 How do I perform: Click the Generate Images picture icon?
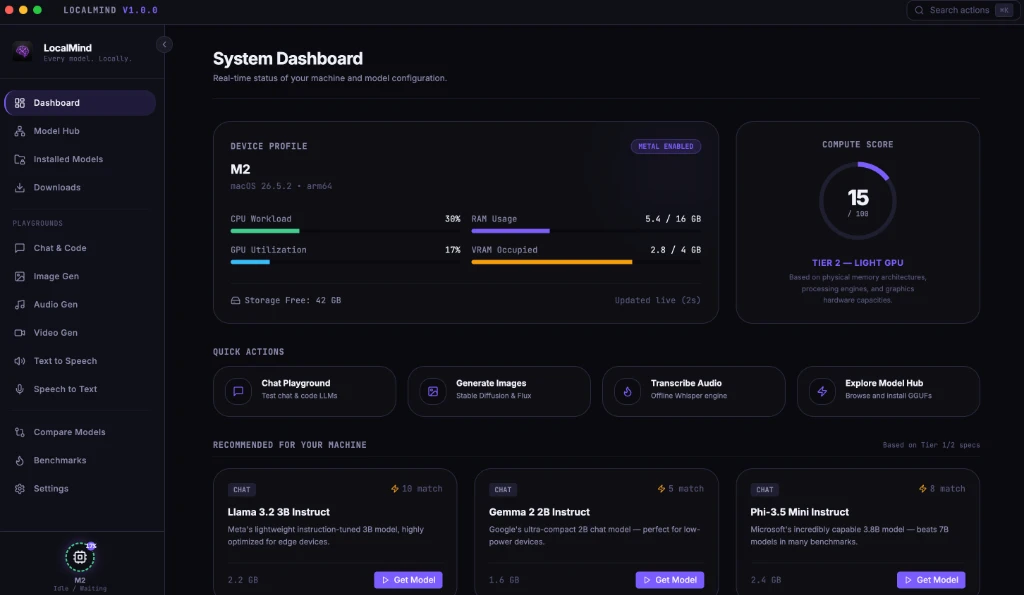click(x=432, y=391)
